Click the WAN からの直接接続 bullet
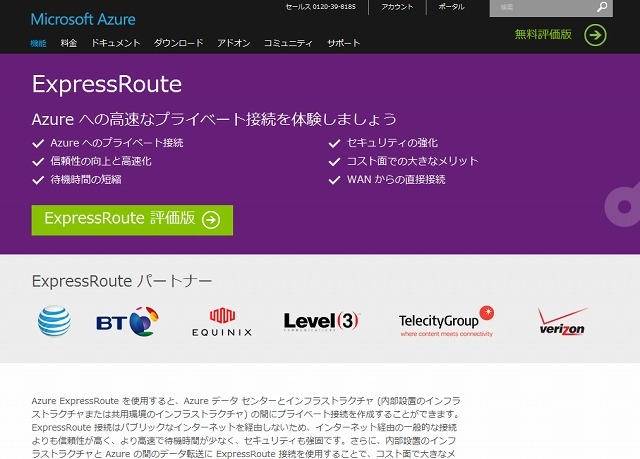 pos(396,180)
